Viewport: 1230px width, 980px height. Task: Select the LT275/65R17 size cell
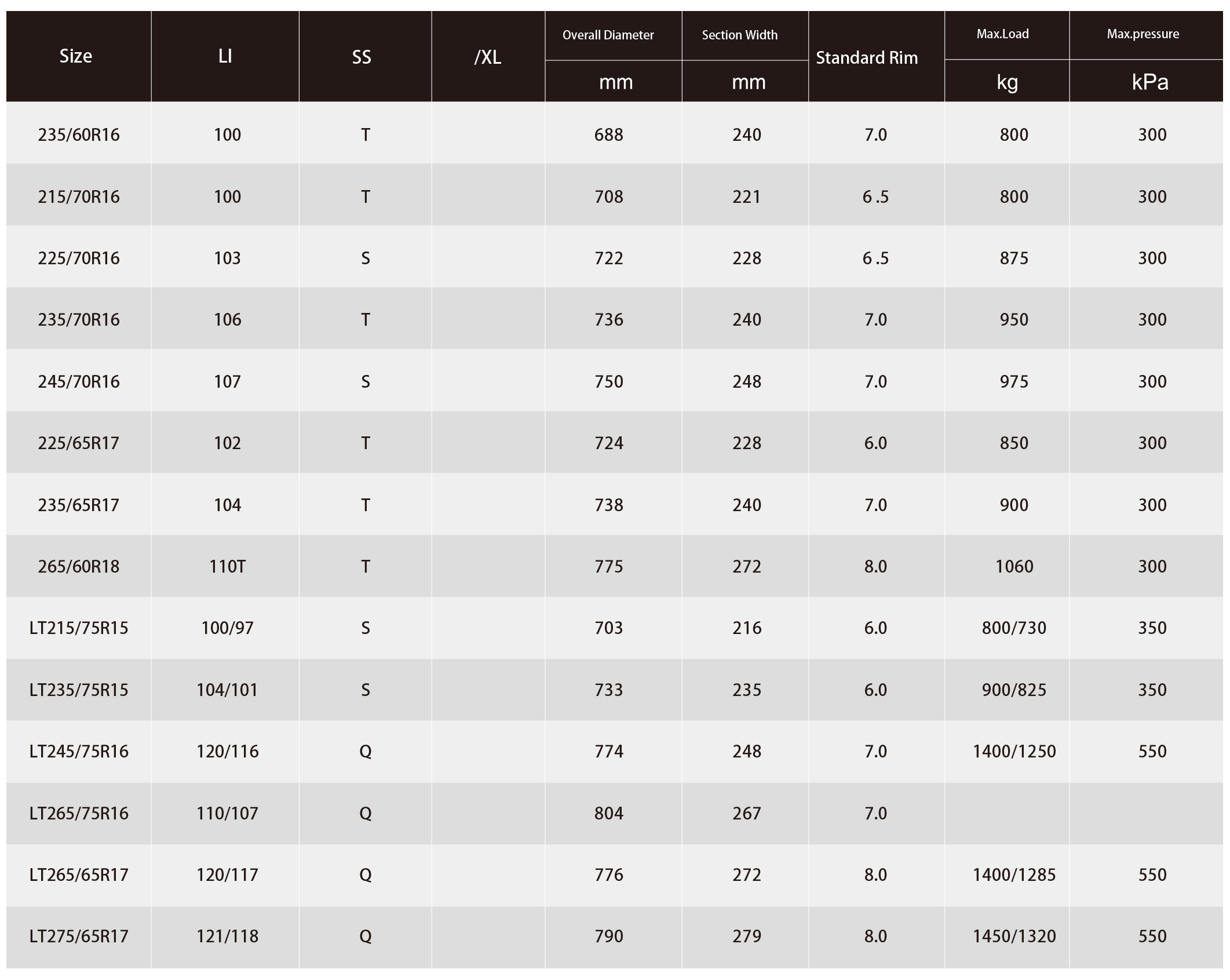click(79, 936)
